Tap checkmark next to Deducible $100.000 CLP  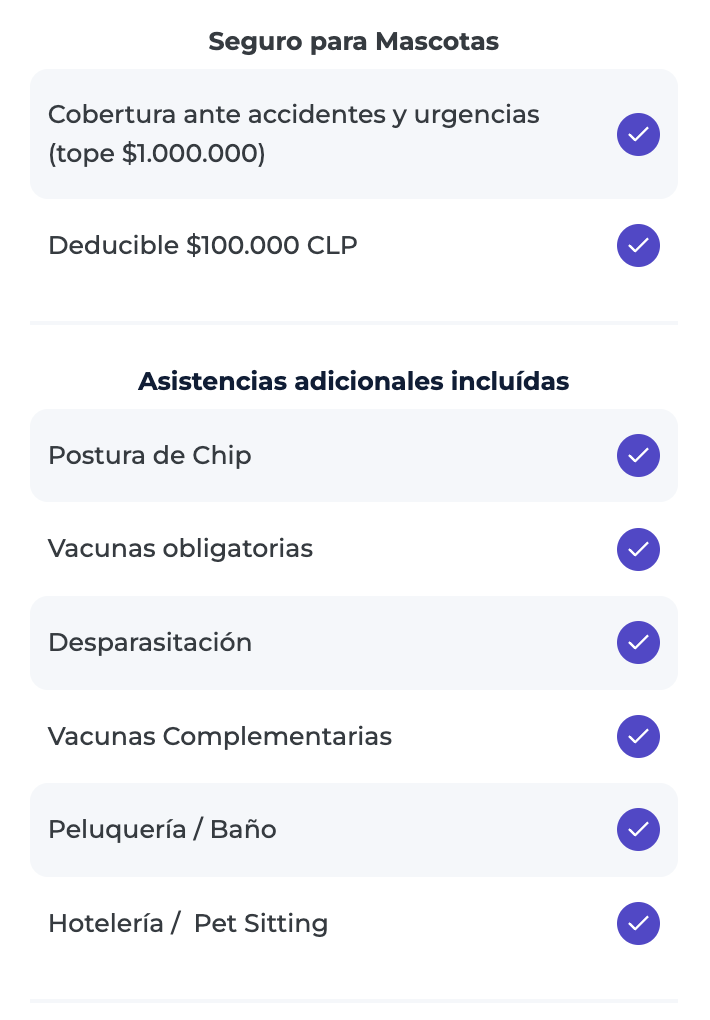tap(638, 245)
